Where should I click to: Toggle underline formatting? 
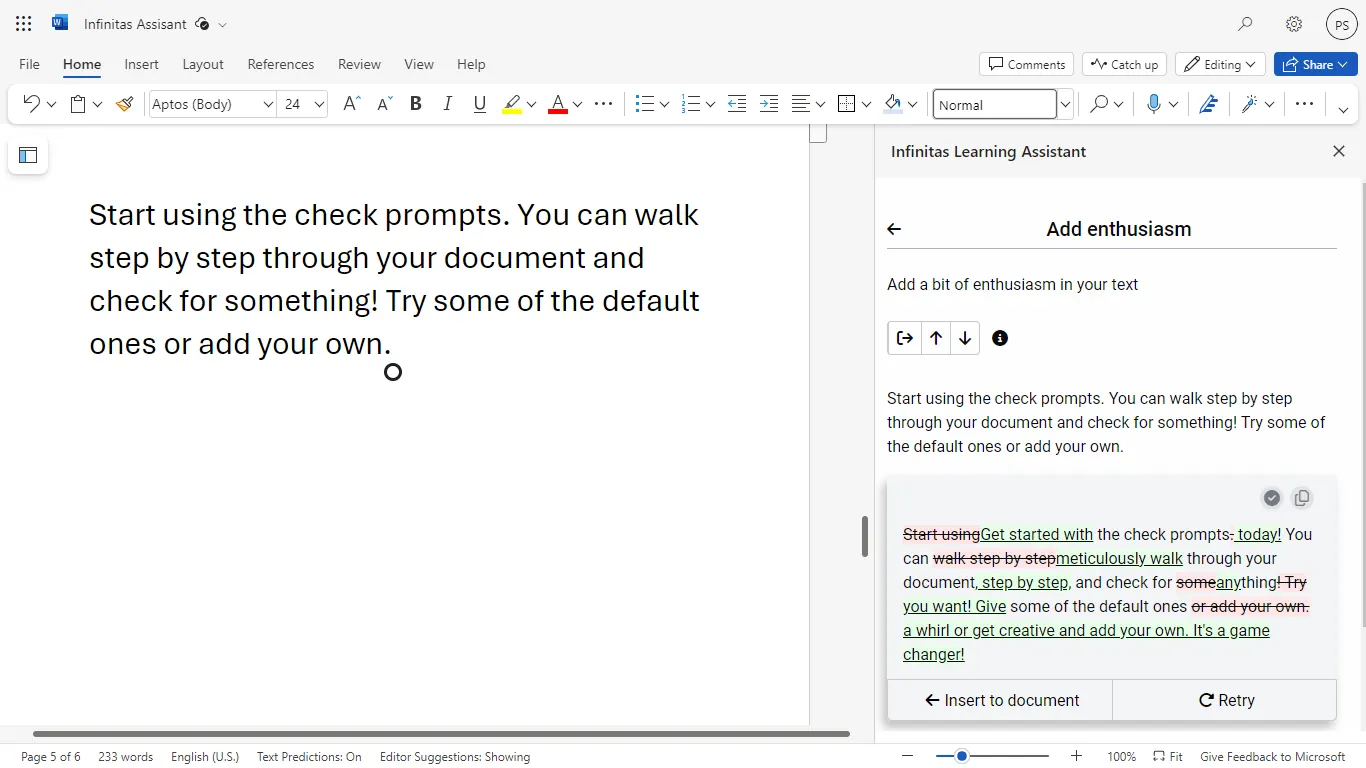(480, 104)
